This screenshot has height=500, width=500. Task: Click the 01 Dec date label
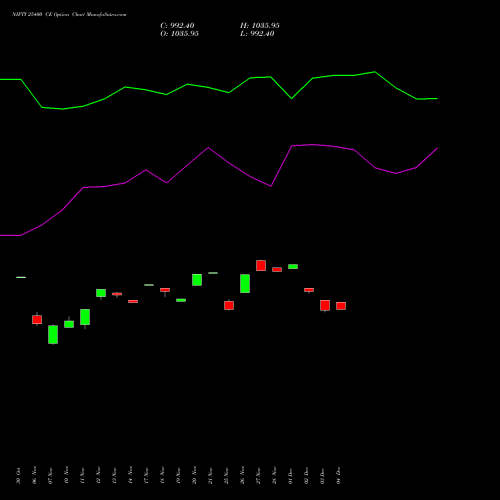(290, 476)
